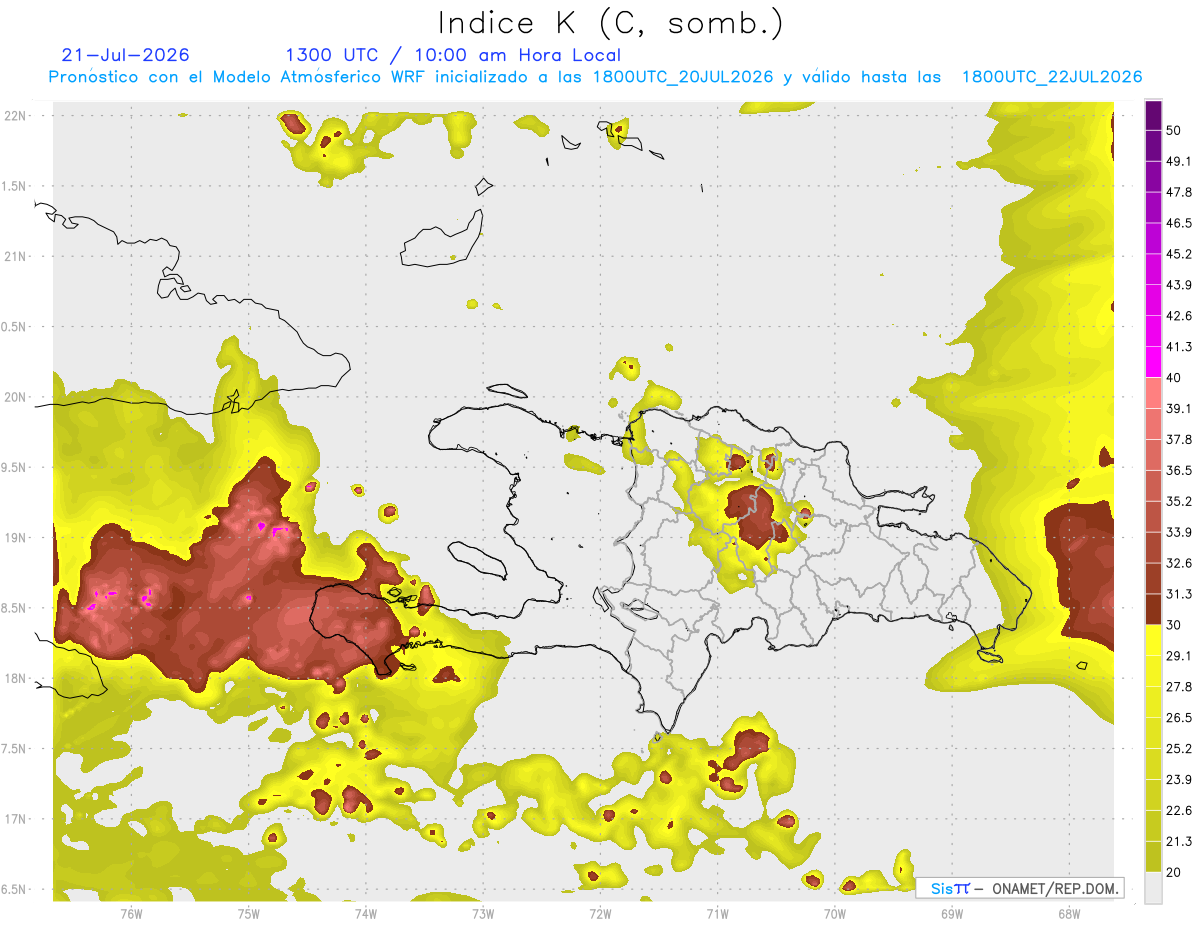This screenshot has width=1200, height=927.
Task: Click the colorbar label "45.2"
Action: coord(1178,254)
